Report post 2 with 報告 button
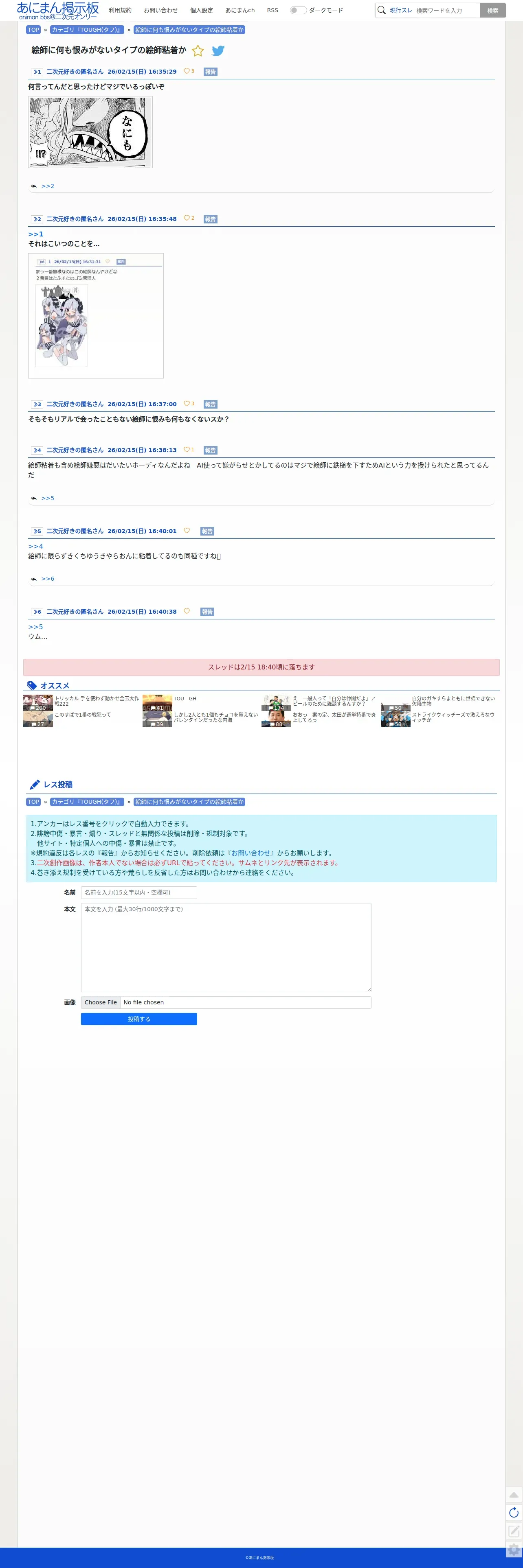The width and height of the screenshot is (523, 1568). [x=210, y=219]
